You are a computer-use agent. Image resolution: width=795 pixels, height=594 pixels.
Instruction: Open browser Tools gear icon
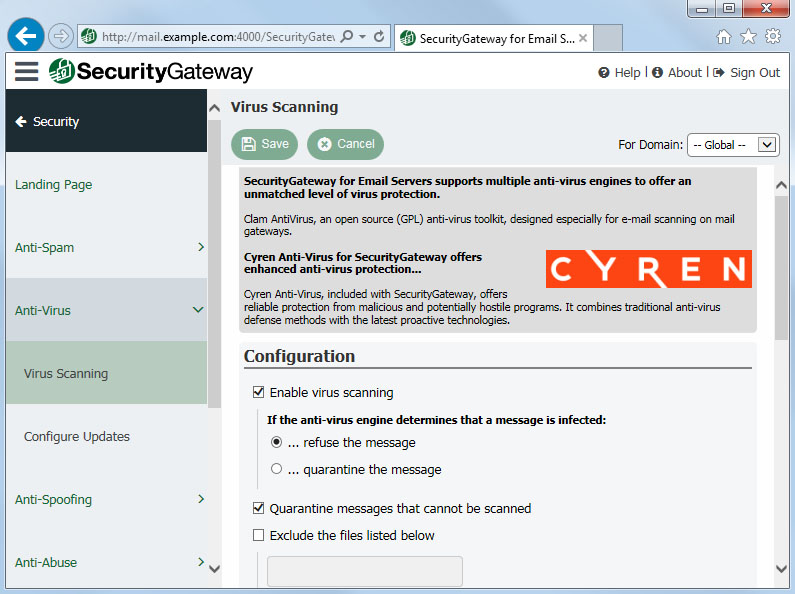point(773,36)
